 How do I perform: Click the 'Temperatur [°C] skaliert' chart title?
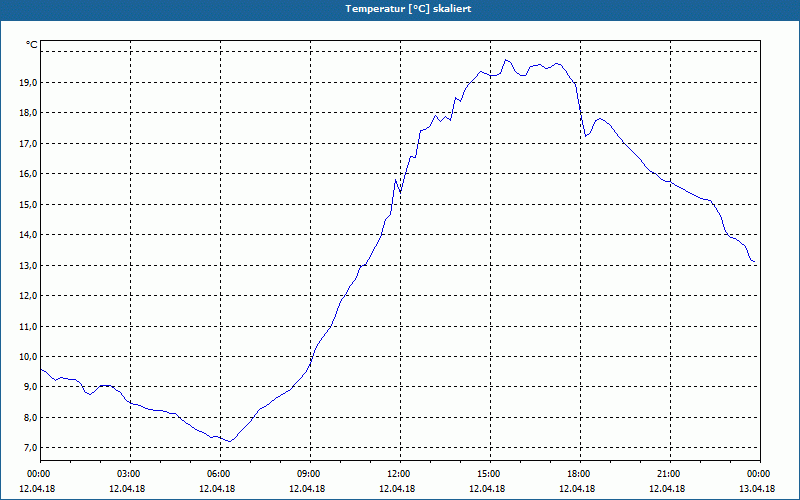(x=408, y=9)
